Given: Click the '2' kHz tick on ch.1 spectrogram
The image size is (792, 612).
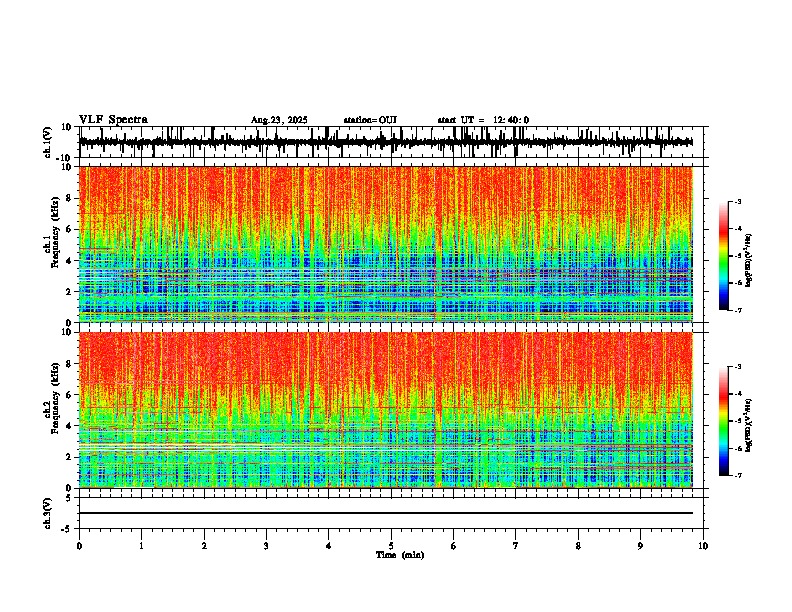Looking at the screenshot, I should [x=70, y=292].
